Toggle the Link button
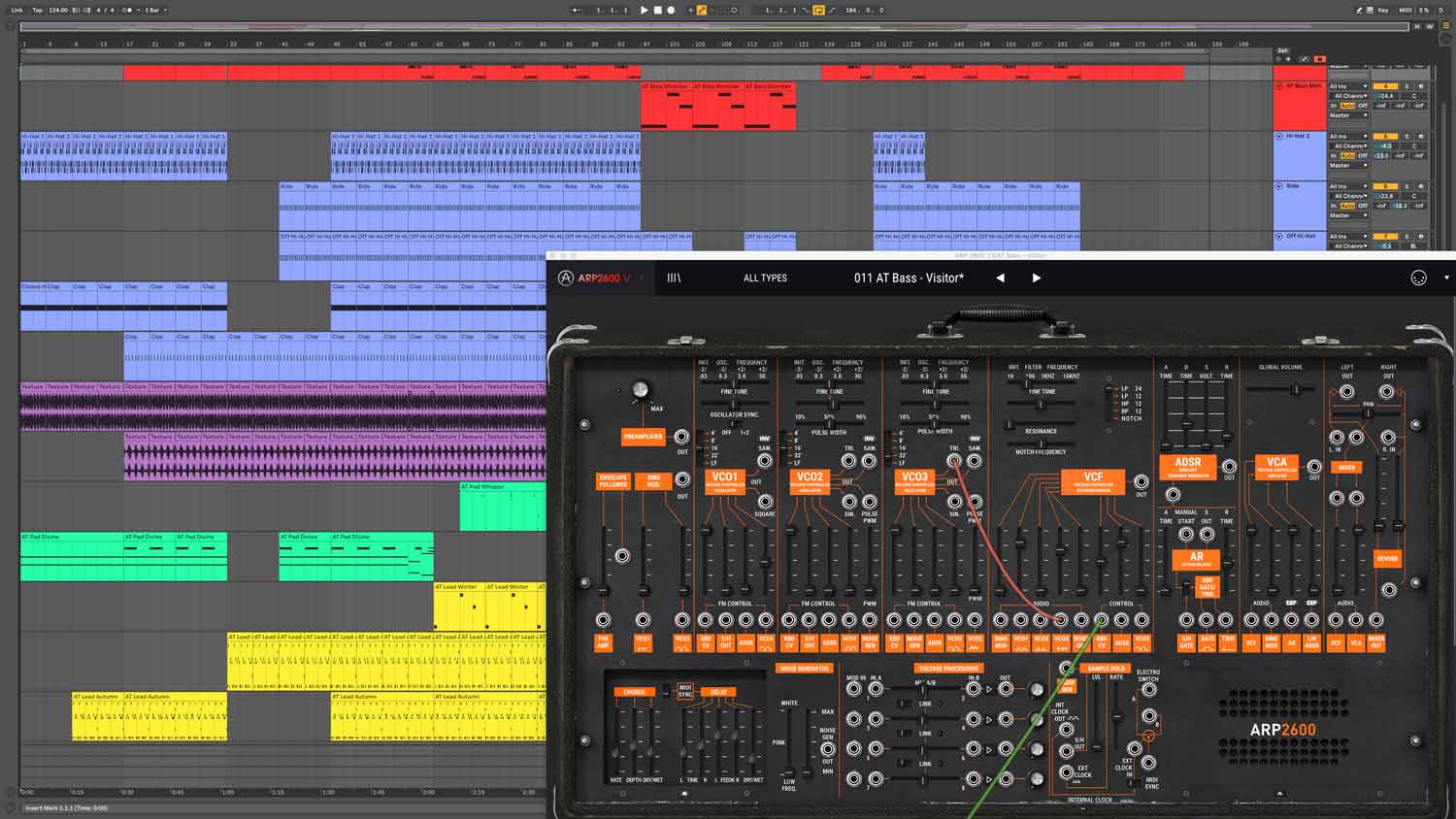Screen dimensions: 1456x819 (x=17, y=10)
